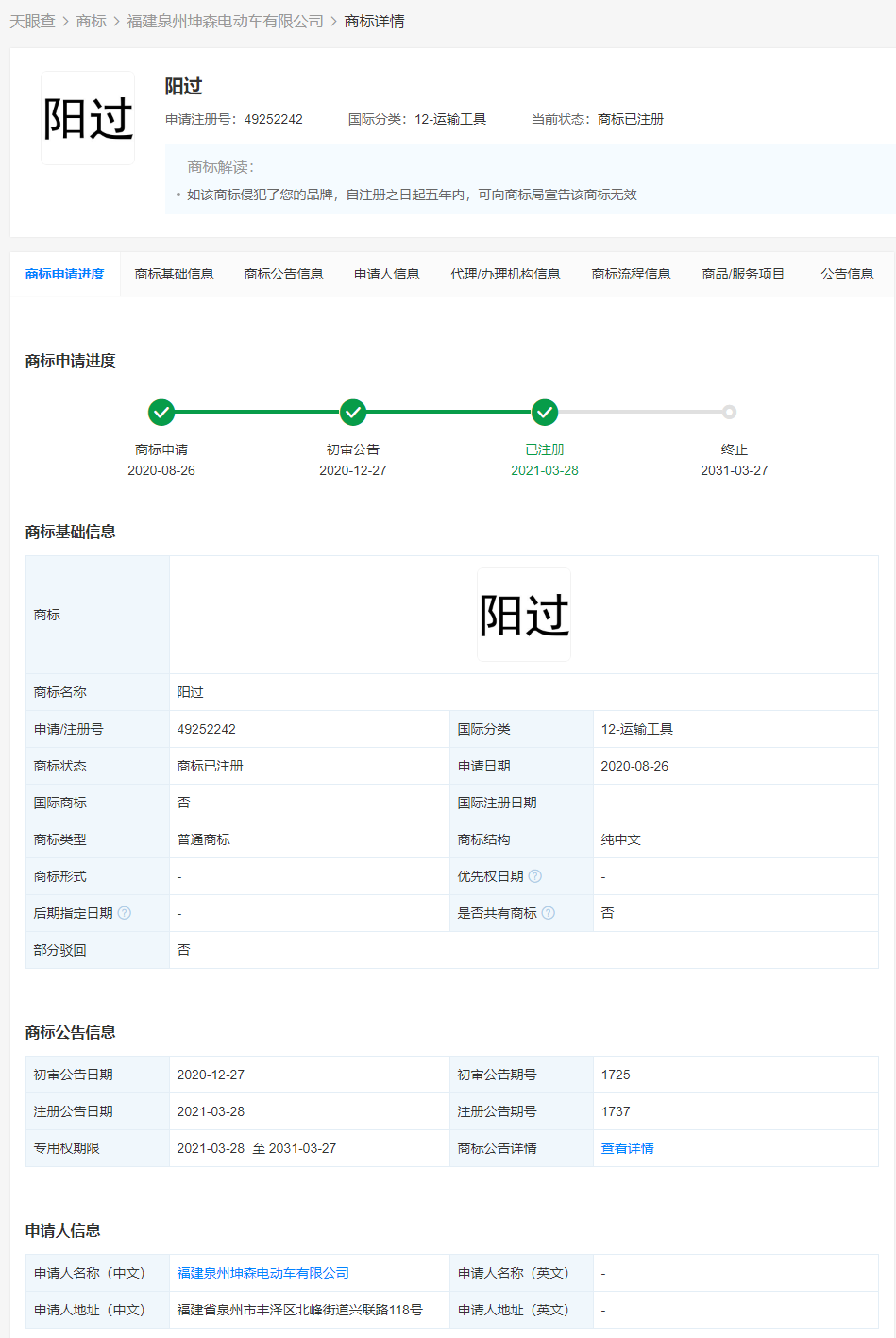Click the 注册公告期号 value 1737
896x1338 pixels.
click(616, 1111)
